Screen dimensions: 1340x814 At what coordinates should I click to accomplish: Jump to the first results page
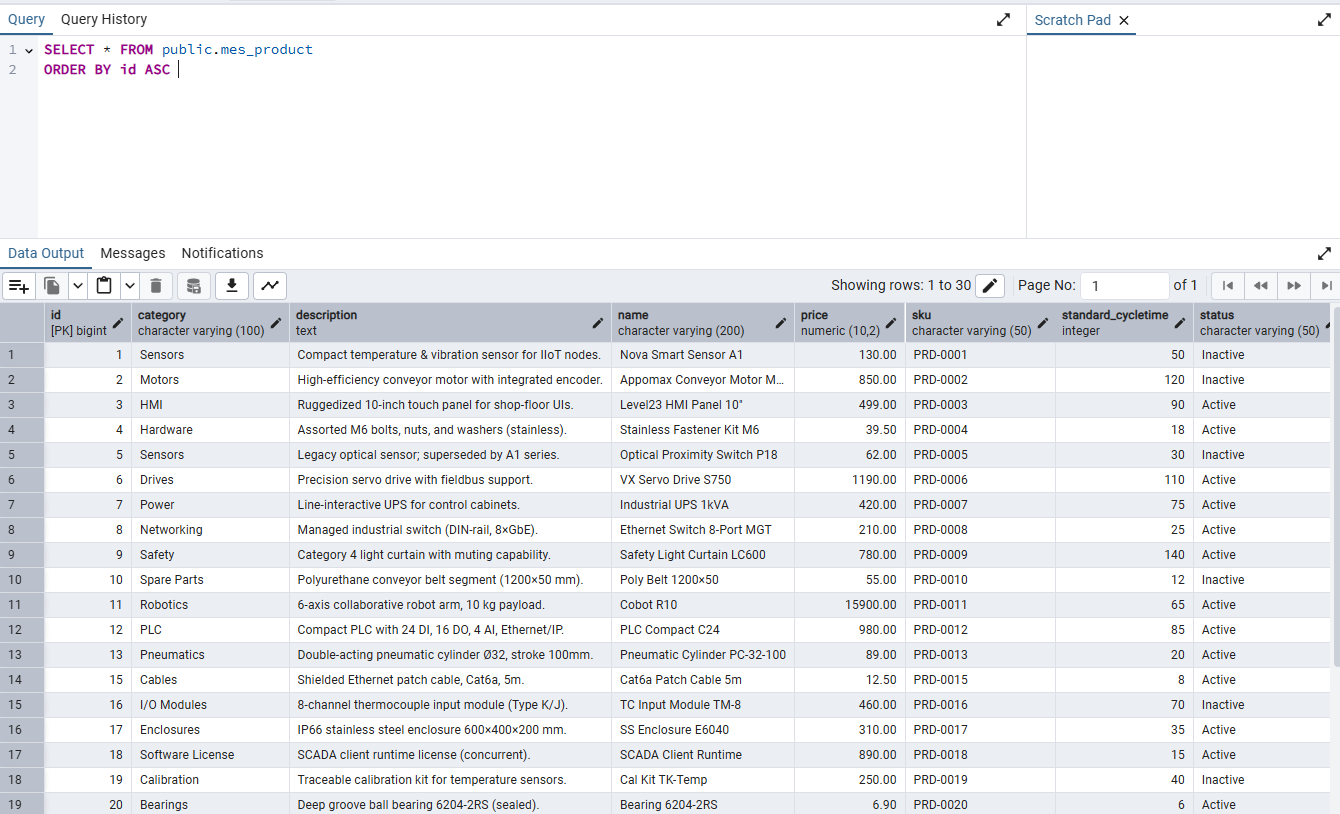(x=1228, y=286)
